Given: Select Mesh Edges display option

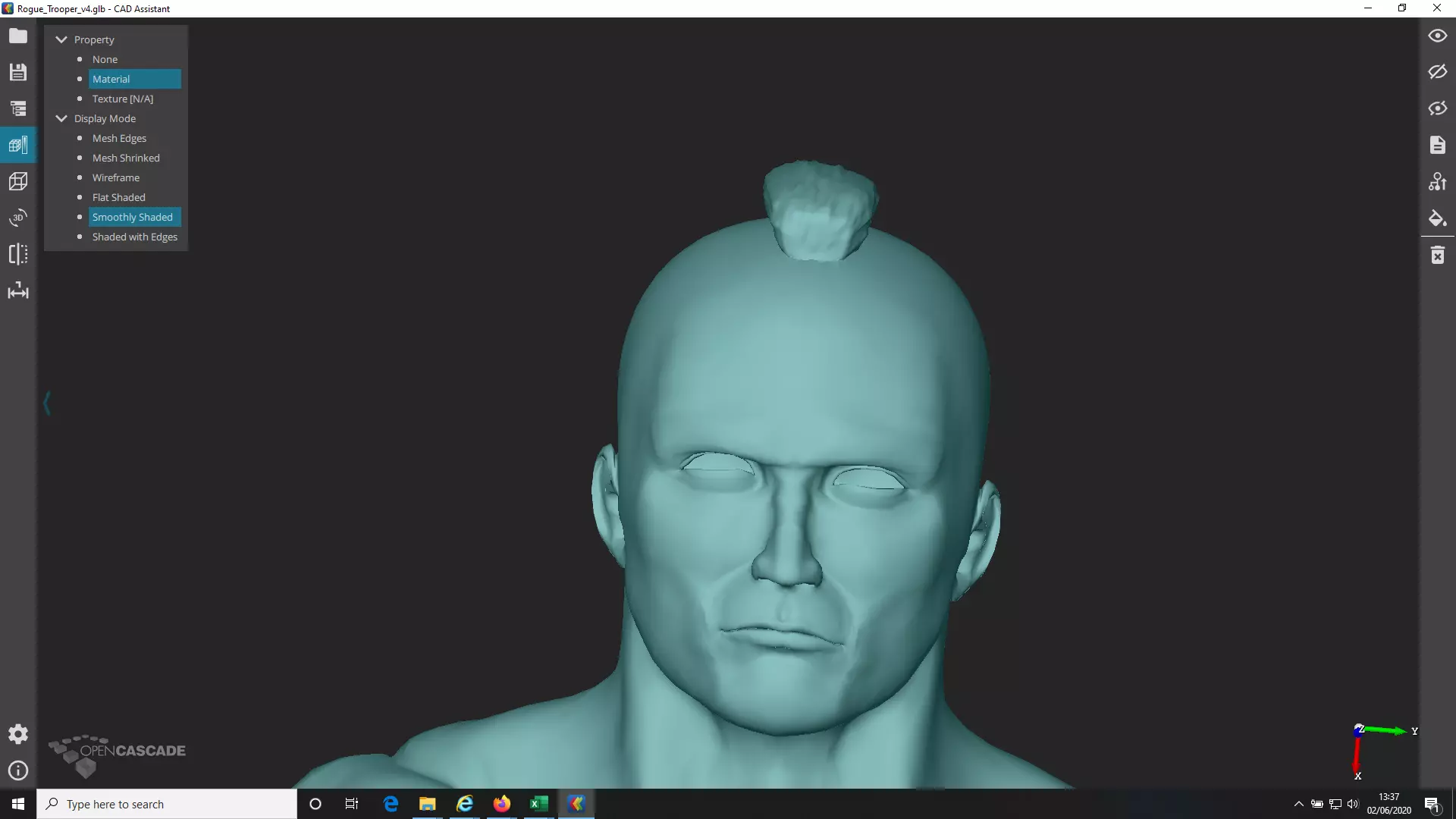Looking at the screenshot, I should point(119,138).
